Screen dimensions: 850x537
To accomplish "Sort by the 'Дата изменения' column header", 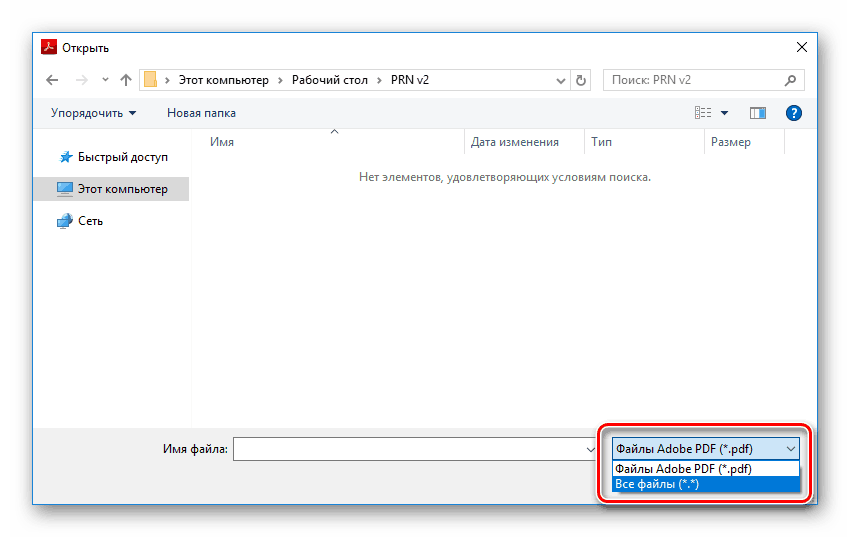I will pyautogui.click(x=524, y=142).
